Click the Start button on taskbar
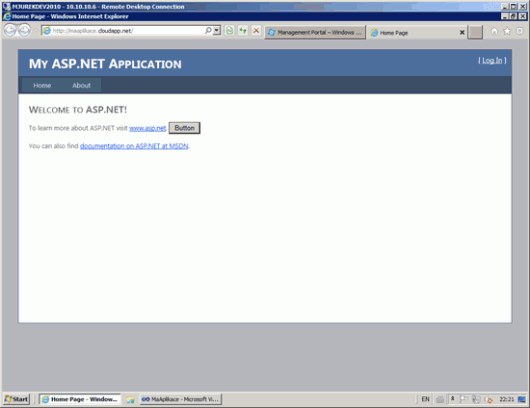This screenshot has height=408, width=530. point(17,399)
